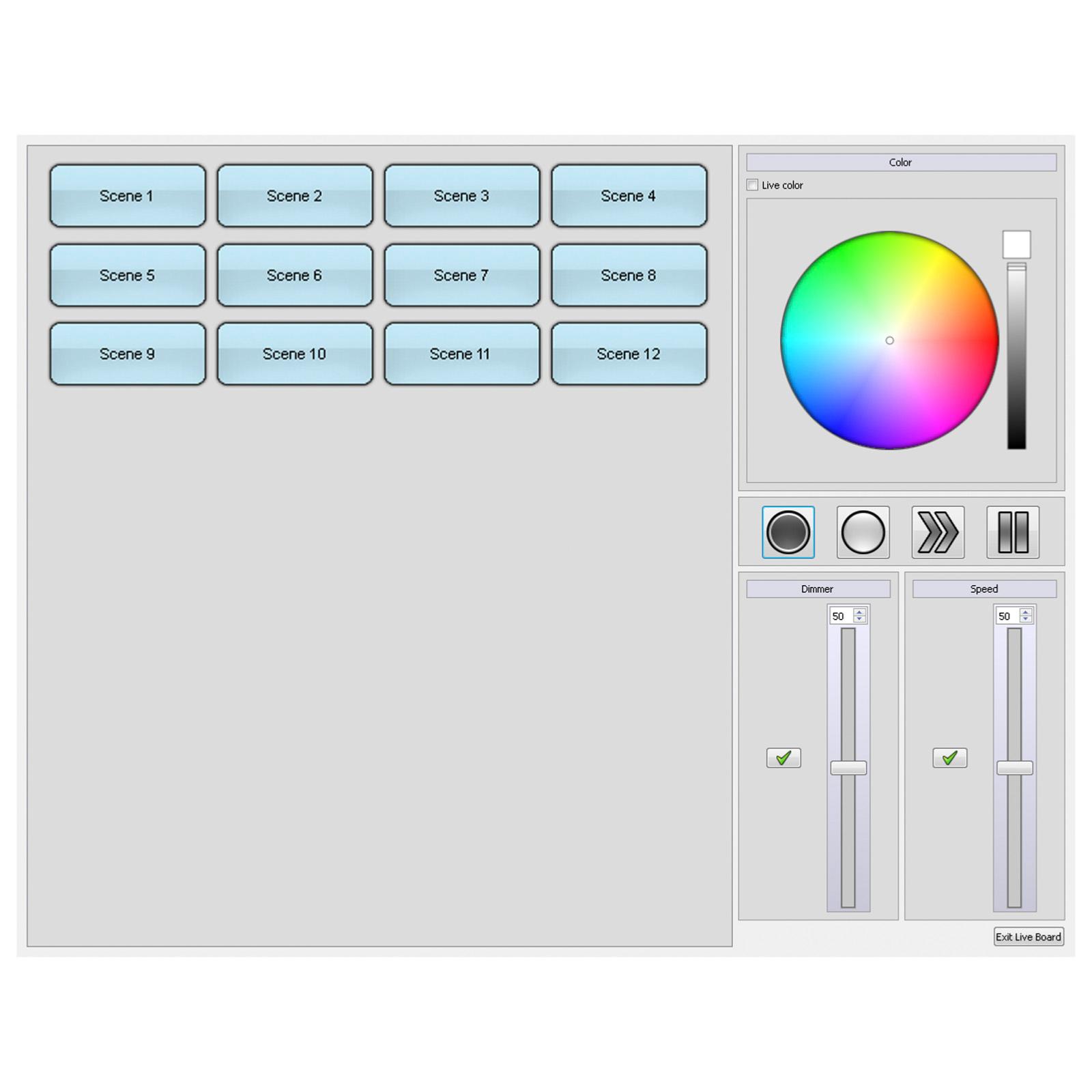Trigger the Scene 1 button
1092x1092 pixels.
coord(128,196)
